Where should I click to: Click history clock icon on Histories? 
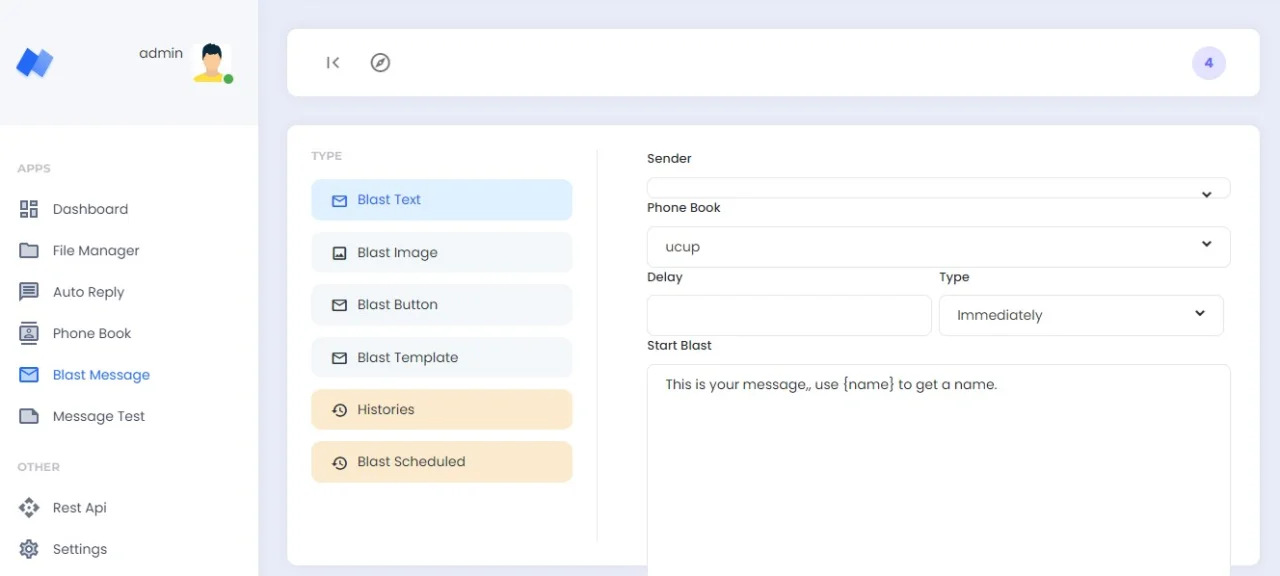point(339,410)
